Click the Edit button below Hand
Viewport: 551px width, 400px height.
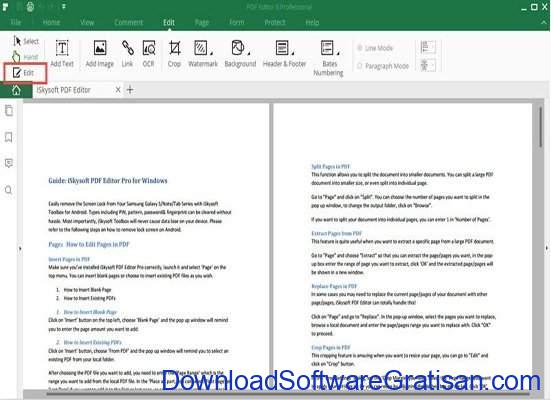point(24,73)
